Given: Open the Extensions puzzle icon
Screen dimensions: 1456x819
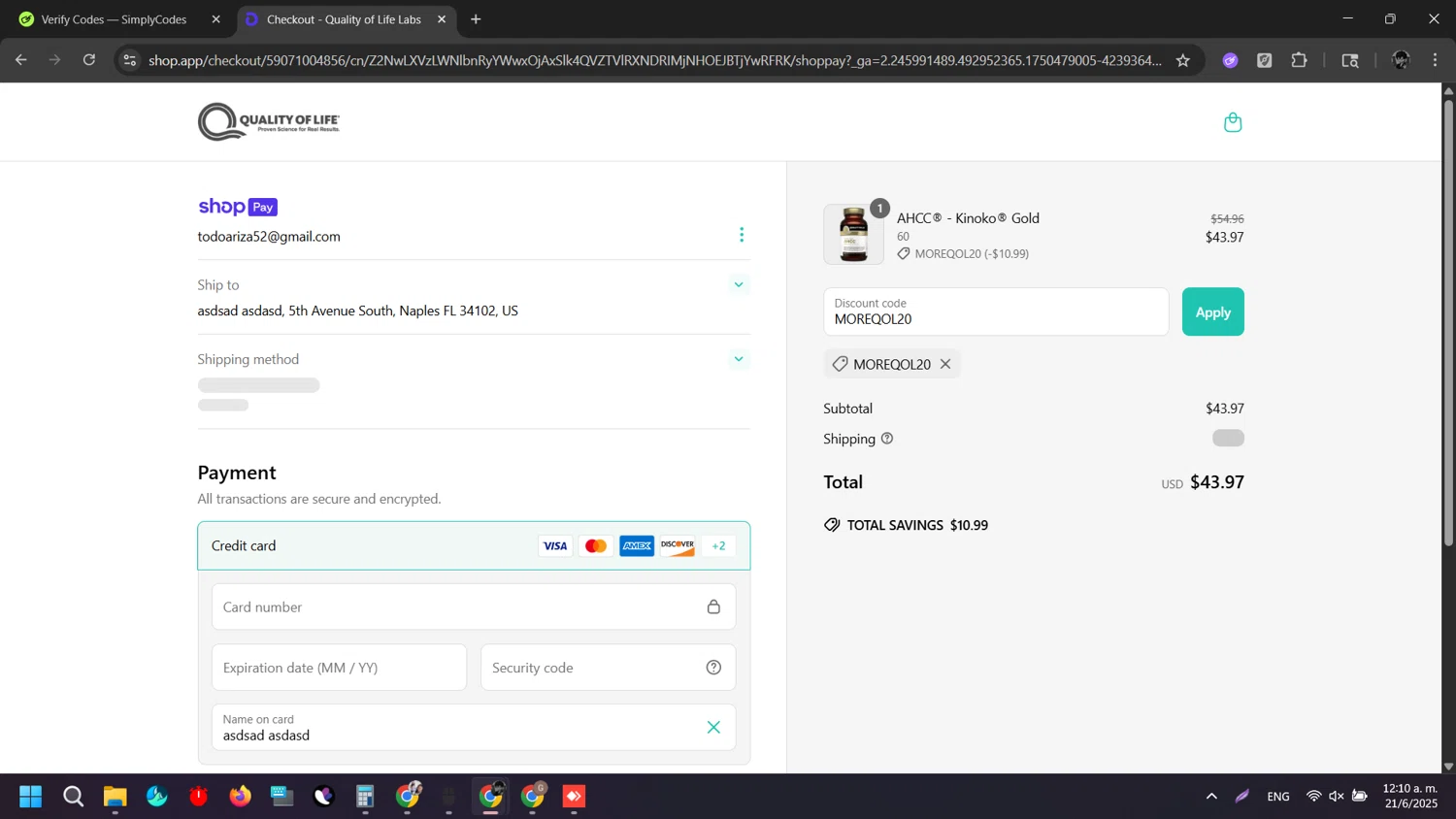Looking at the screenshot, I should pos(1299,60).
